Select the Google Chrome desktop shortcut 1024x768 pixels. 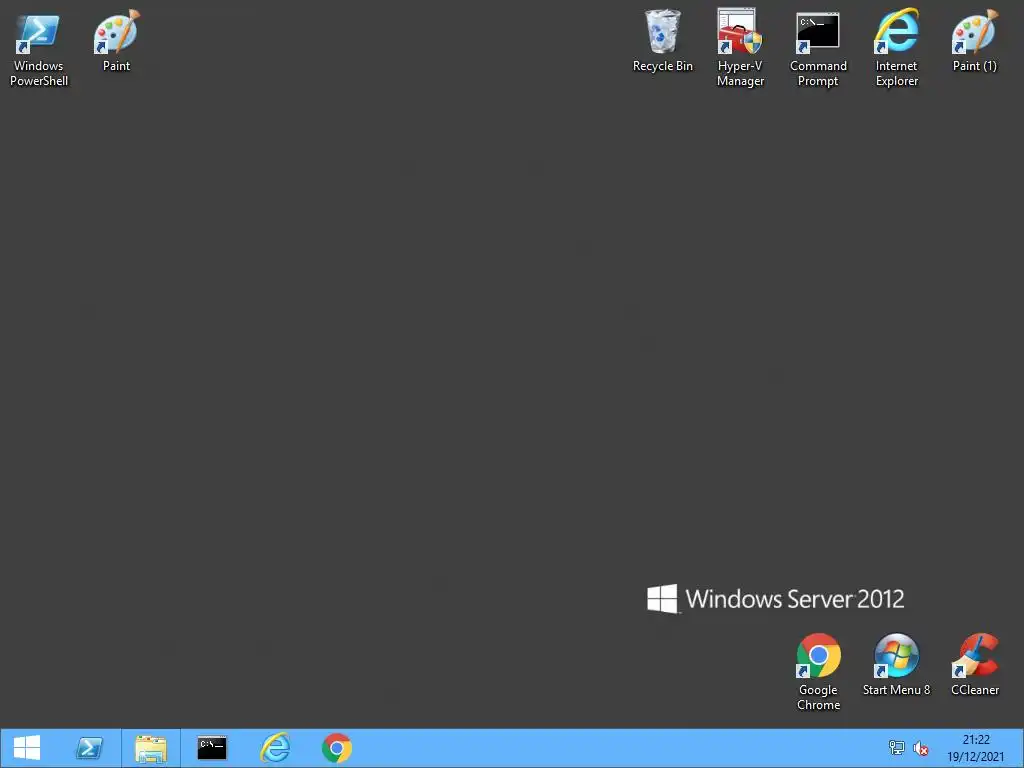pyautogui.click(x=818, y=672)
